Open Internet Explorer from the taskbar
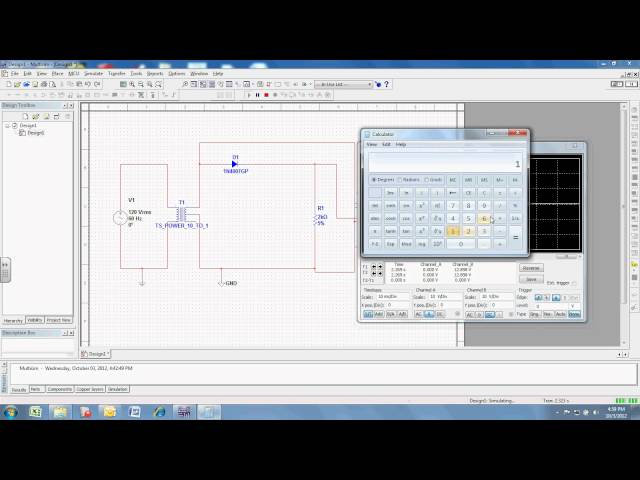Screen dimensions: 640x480 click(x=159, y=412)
